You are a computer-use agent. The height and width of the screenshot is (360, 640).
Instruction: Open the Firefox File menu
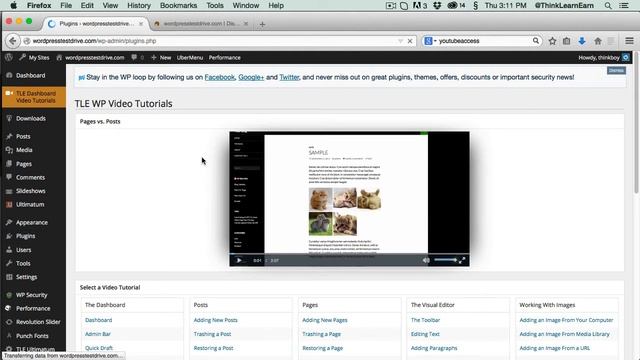66,6
